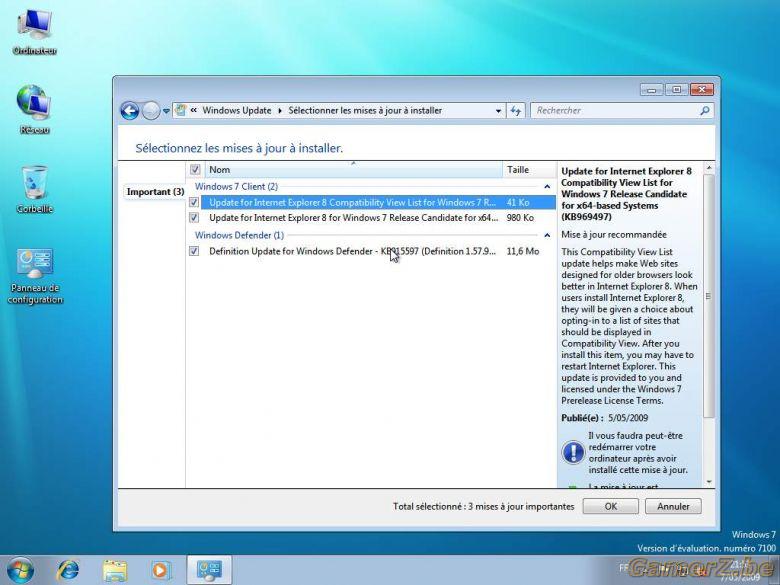Go back with the blue arrow button

point(130,110)
